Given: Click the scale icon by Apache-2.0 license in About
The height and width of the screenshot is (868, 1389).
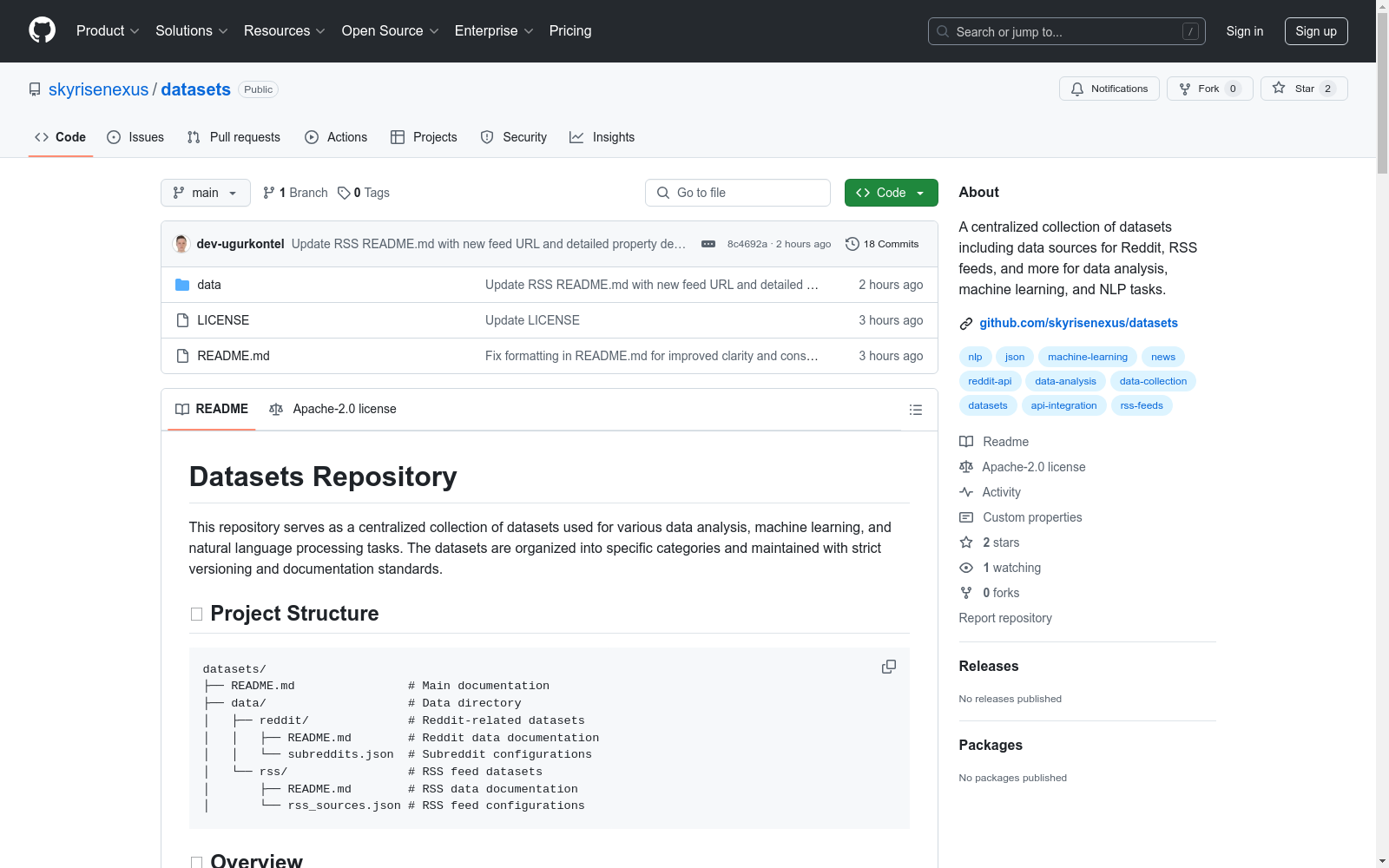Looking at the screenshot, I should tap(966, 467).
